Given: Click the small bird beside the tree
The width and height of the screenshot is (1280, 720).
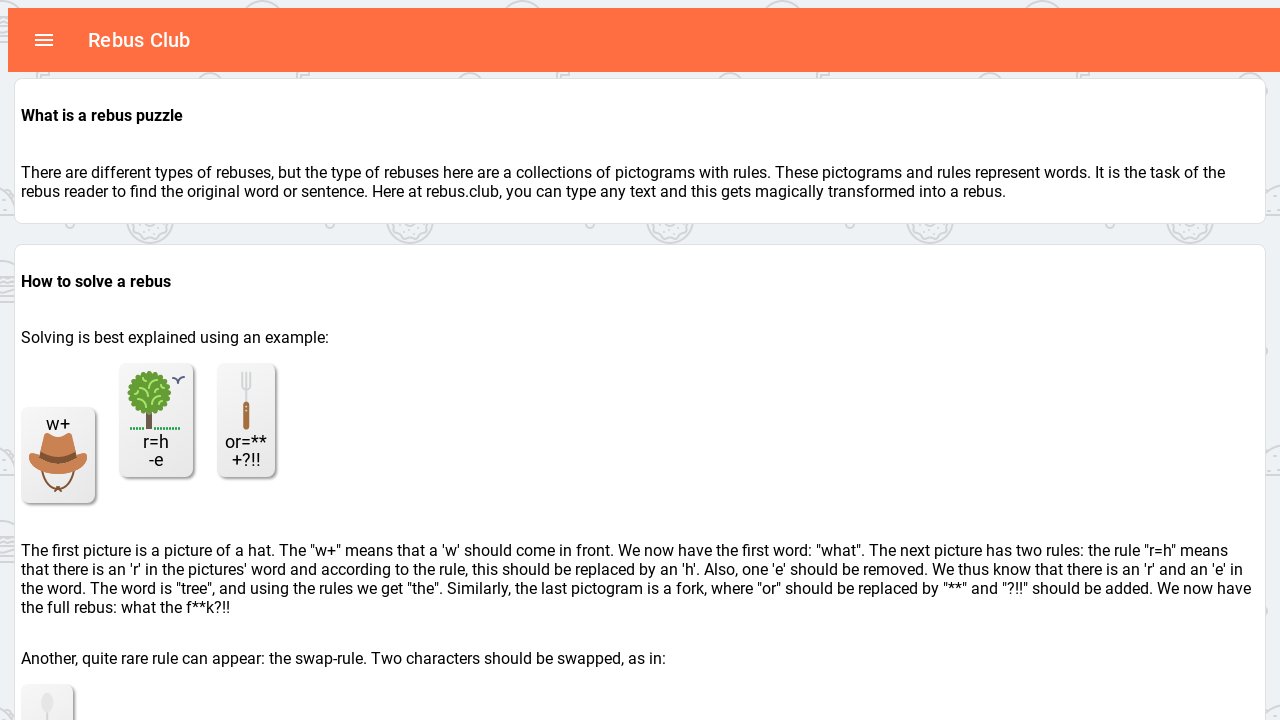Looking at the screenshot, I should coord(178,379).
